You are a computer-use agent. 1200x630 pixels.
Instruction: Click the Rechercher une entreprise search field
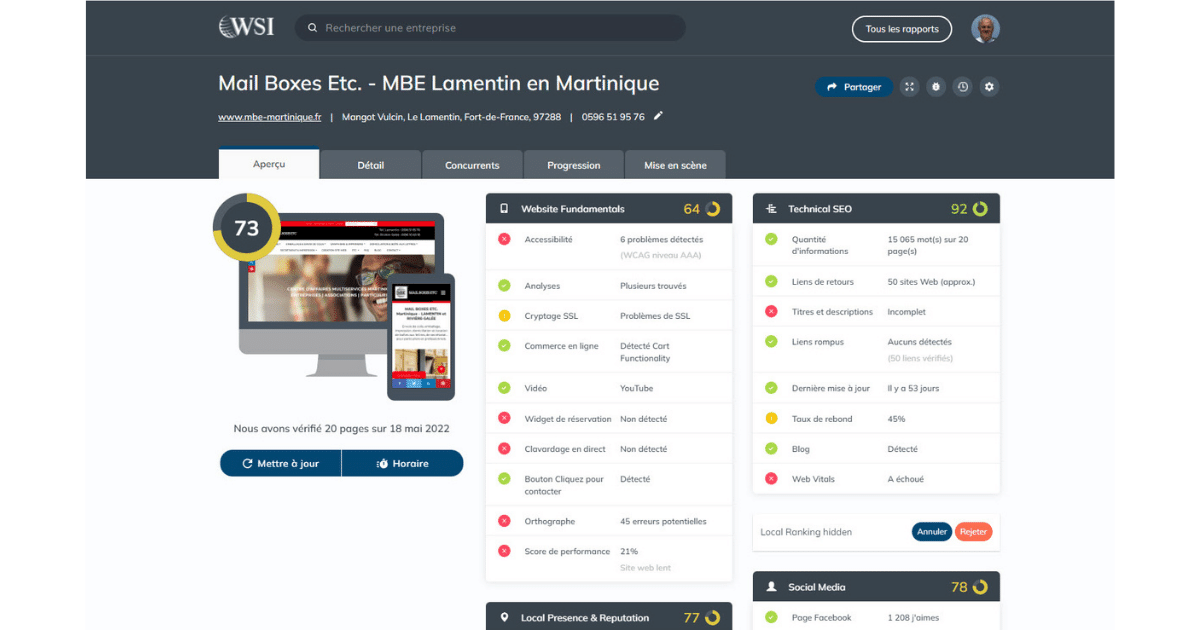pyautogui.click(x=490, y=28)
